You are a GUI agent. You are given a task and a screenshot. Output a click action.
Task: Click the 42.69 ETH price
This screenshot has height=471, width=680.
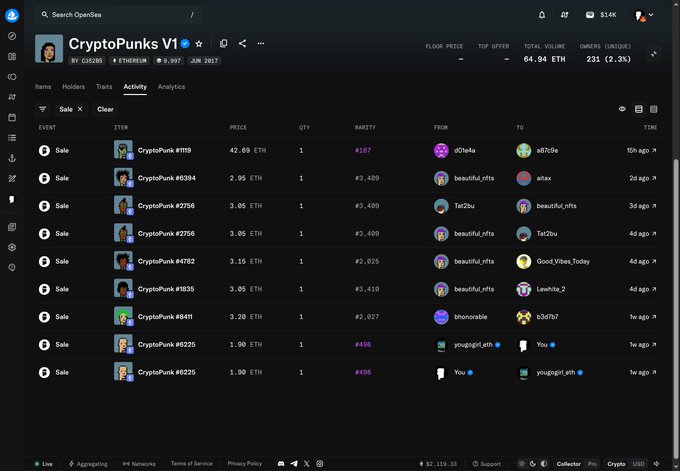click(x=248, y=150)
